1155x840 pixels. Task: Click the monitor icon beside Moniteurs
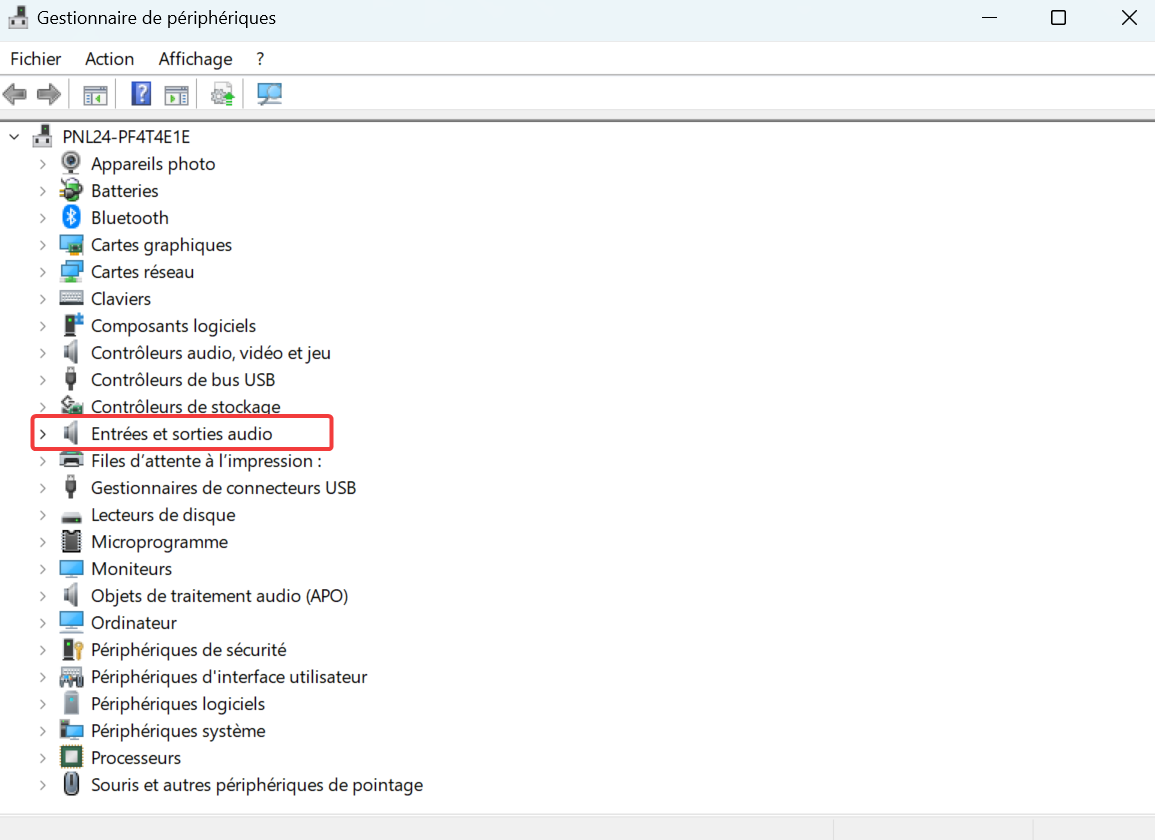[71, 569]
